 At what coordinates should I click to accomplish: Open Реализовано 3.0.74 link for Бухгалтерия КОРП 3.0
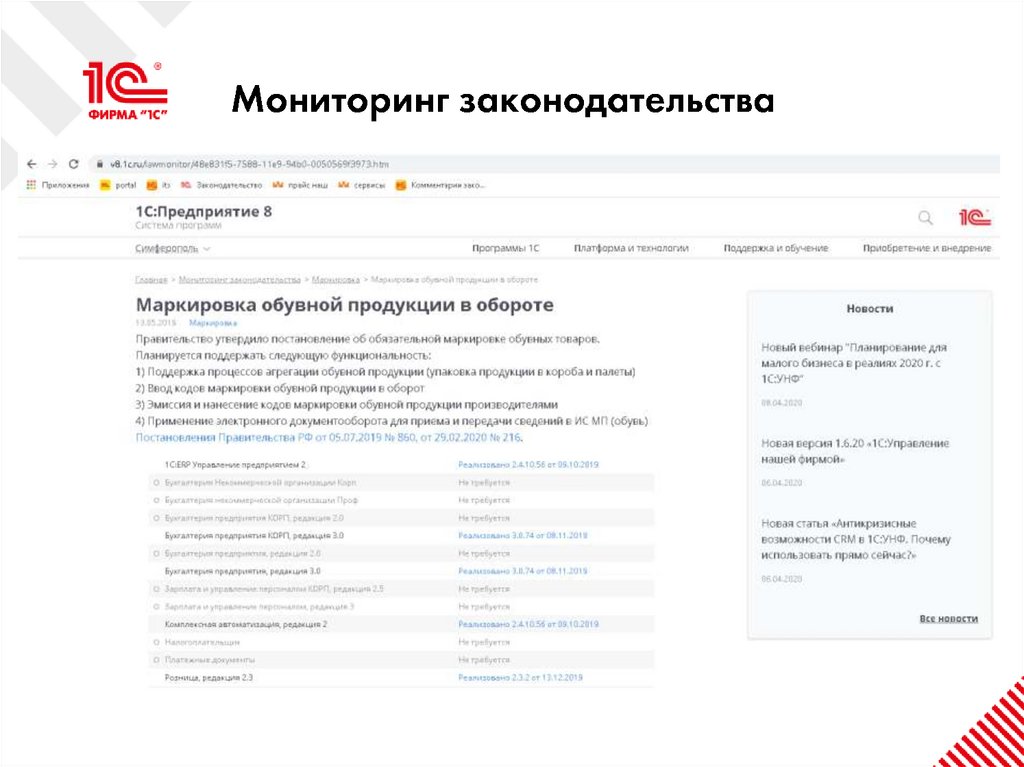click(522, 535)
